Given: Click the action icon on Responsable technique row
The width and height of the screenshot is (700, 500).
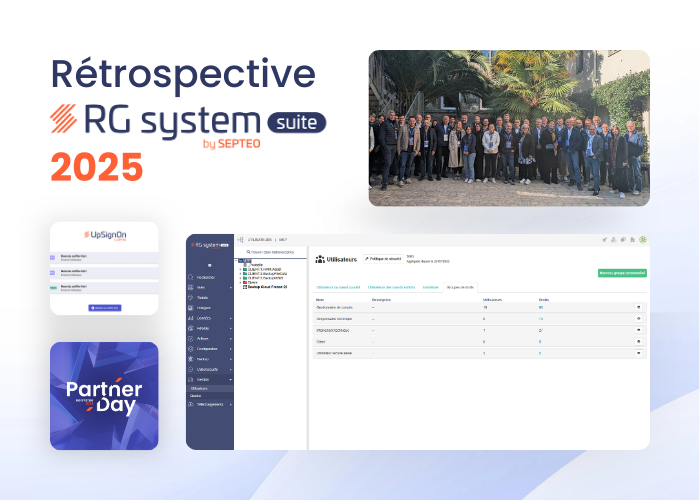Looking at the screenshot, I should (639, 319).
